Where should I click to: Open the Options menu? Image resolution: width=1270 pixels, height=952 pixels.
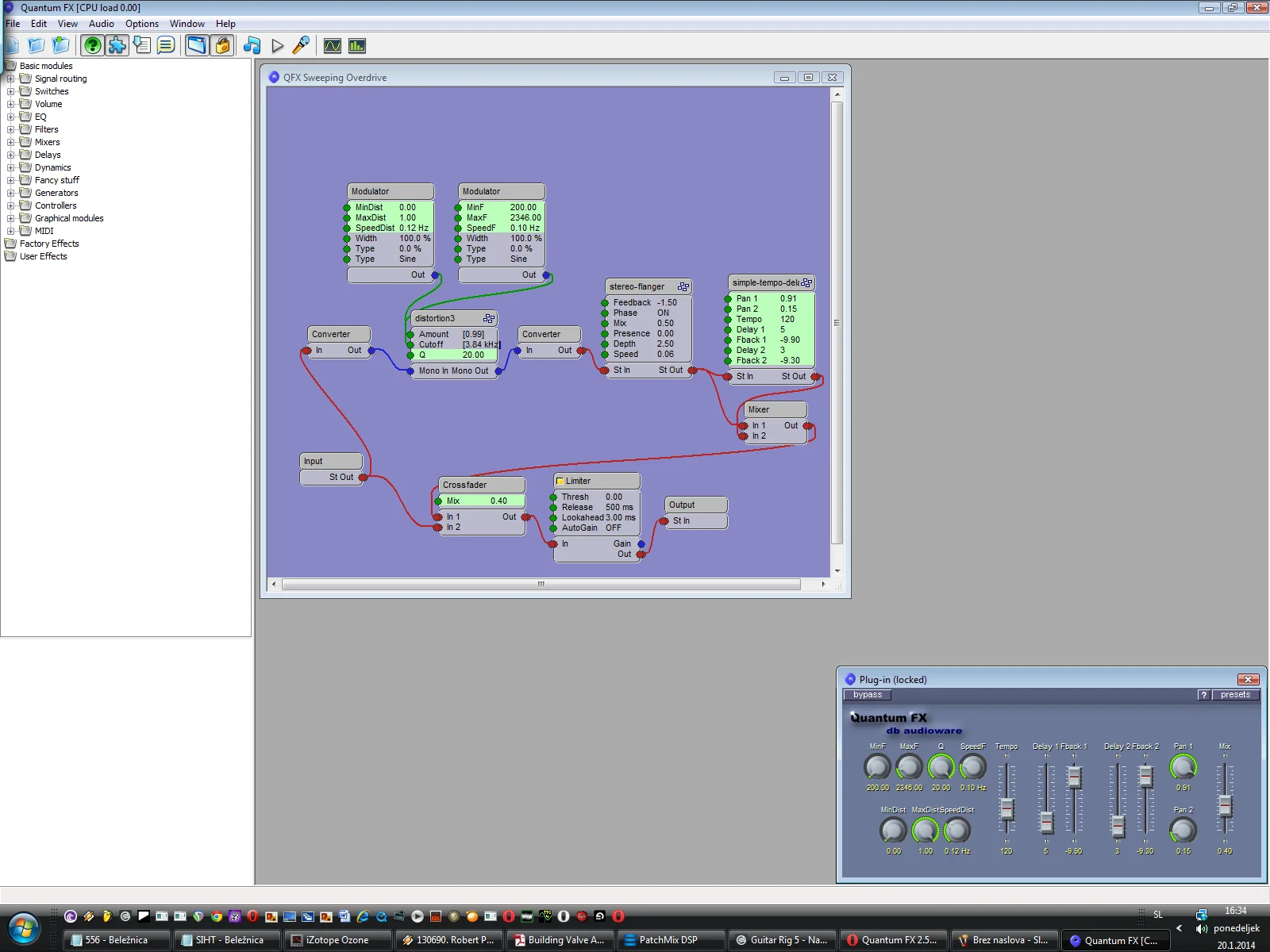[x=141, y=24]
